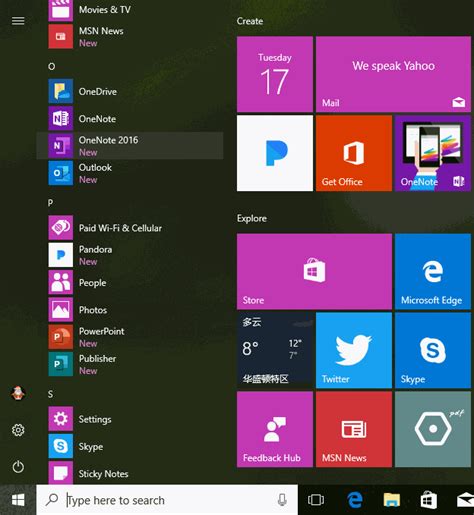Open Skype in the app list
The image size is (474, 515).
[130, 446]
